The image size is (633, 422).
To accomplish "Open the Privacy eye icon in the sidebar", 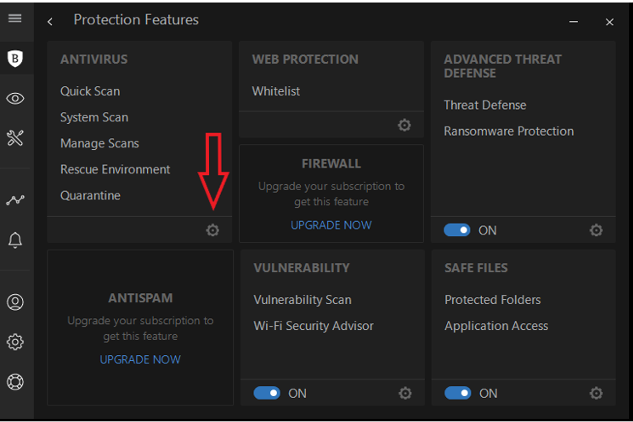I will click(x=15, y=99).
